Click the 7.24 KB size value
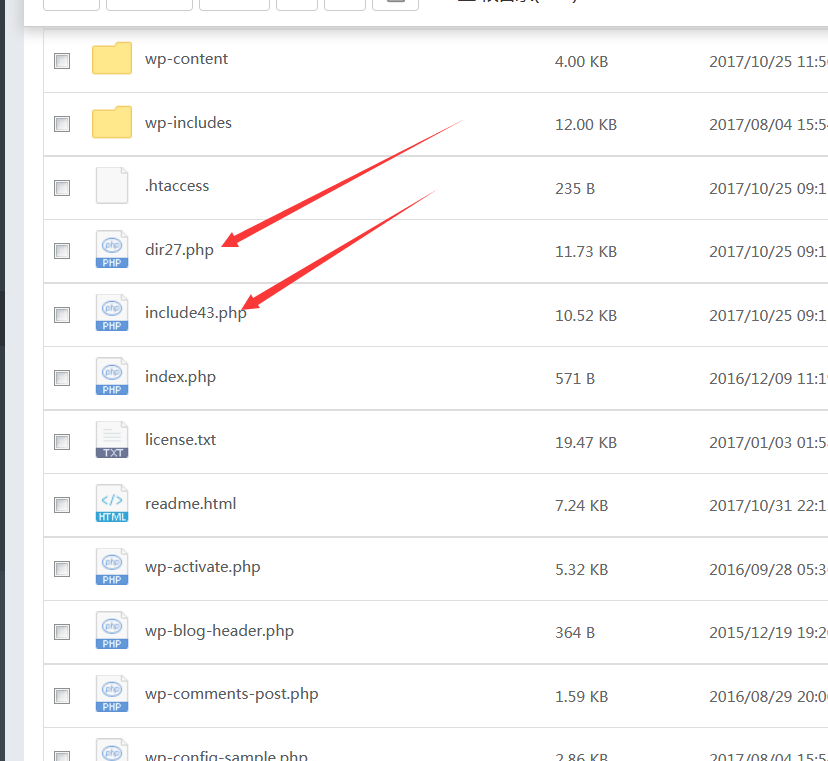The image size is (828, 761). [581, 506]
